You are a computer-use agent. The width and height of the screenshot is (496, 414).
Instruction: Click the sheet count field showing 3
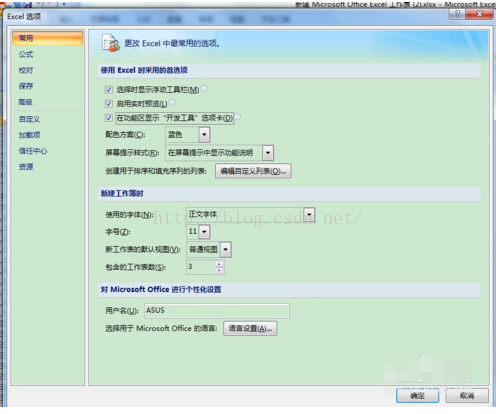pyautogui.click(x=200, y=267)
